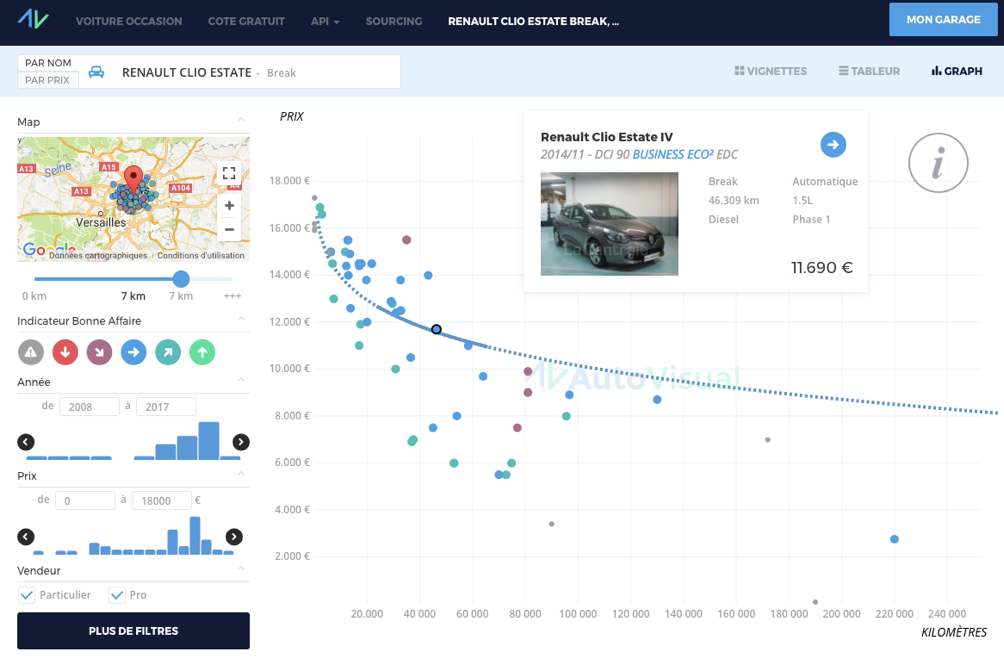Select the red down-arrow deal indicator
The width and height of the screenshot is (1004, 665).
pyautogui.click(x=65, y=352)
